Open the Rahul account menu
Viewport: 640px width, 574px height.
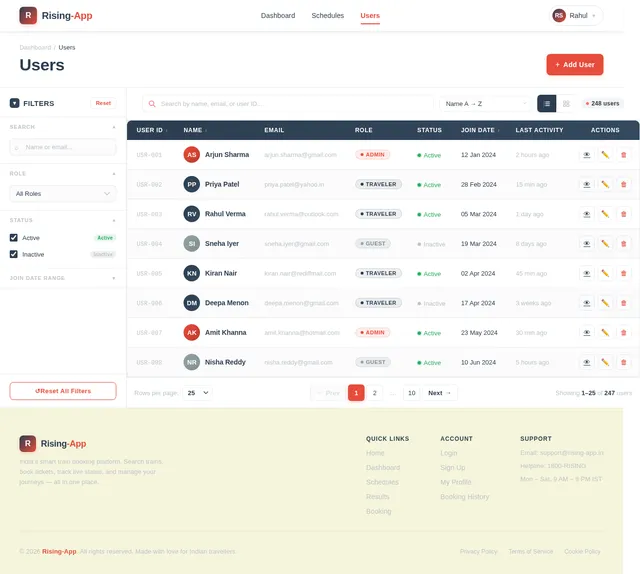(x=576, y=16)
